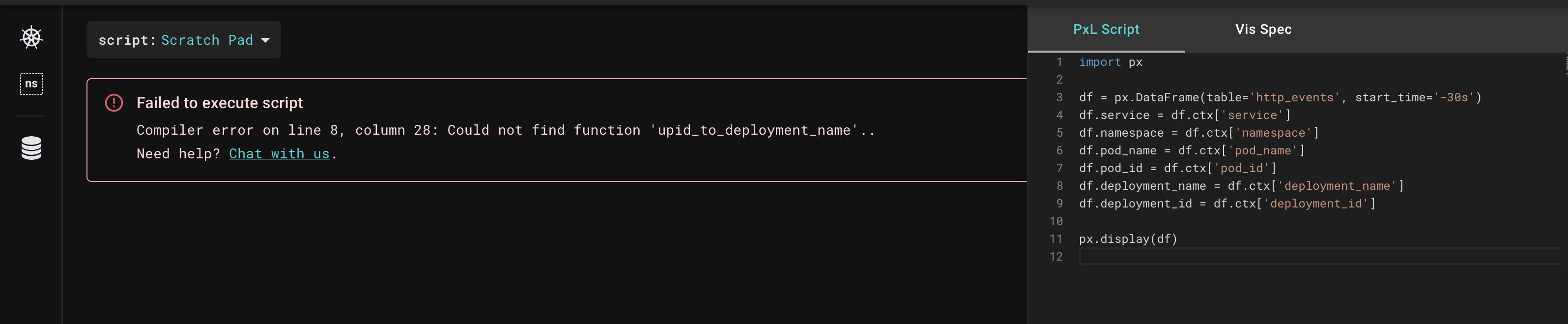Click the dropdown arrow next to Scratch Pad
Image resolution: width=1568 pixels, height=324 pixels.
click(266, 40)
